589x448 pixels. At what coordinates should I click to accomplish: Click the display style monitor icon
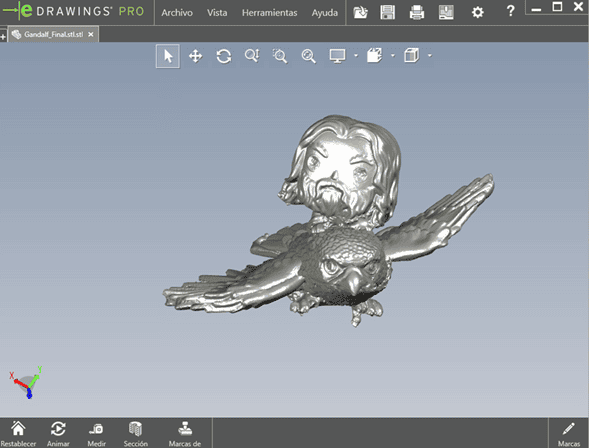pyautogui.click(x=337, y=56)
